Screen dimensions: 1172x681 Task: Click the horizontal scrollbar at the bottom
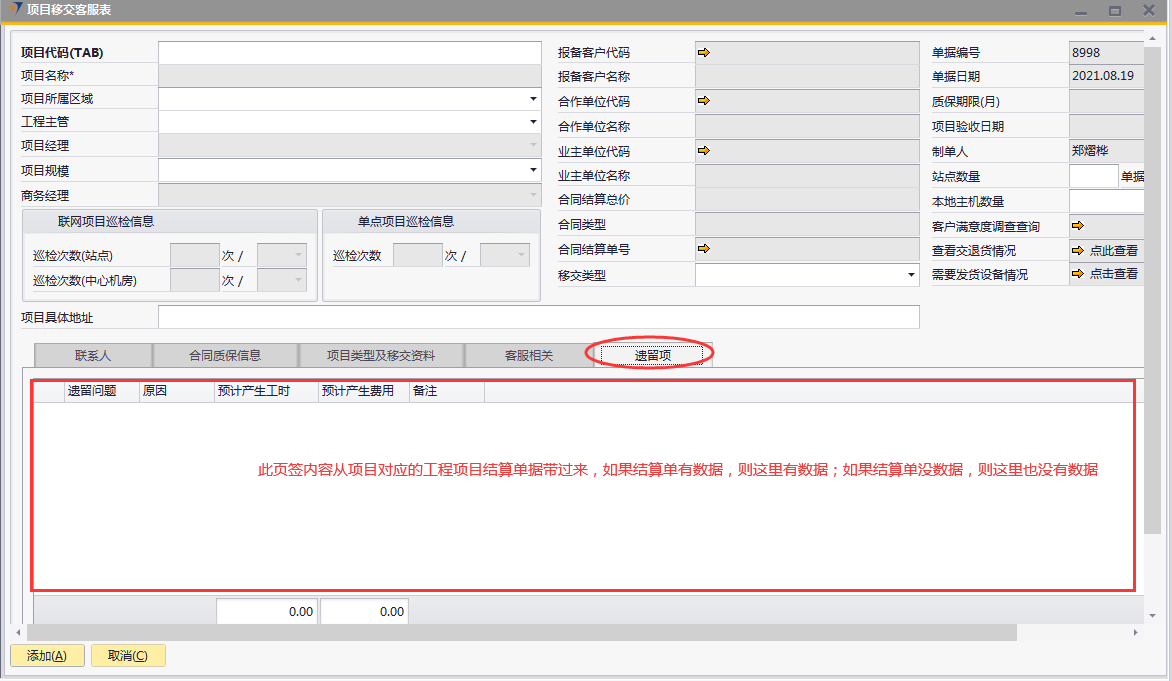[x=520, y=633]
